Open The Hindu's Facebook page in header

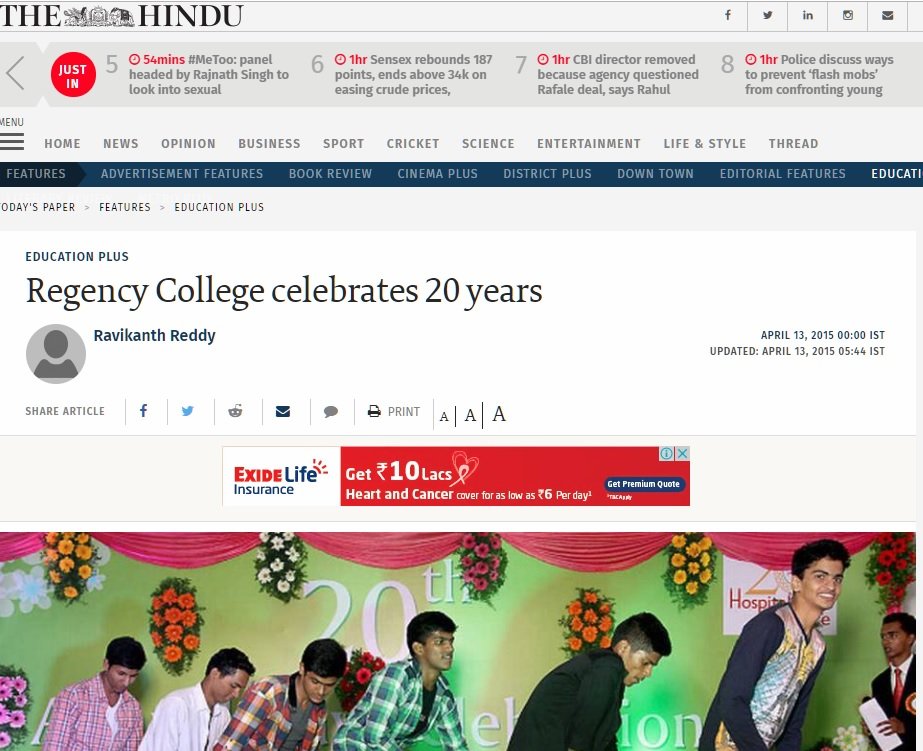728,15
